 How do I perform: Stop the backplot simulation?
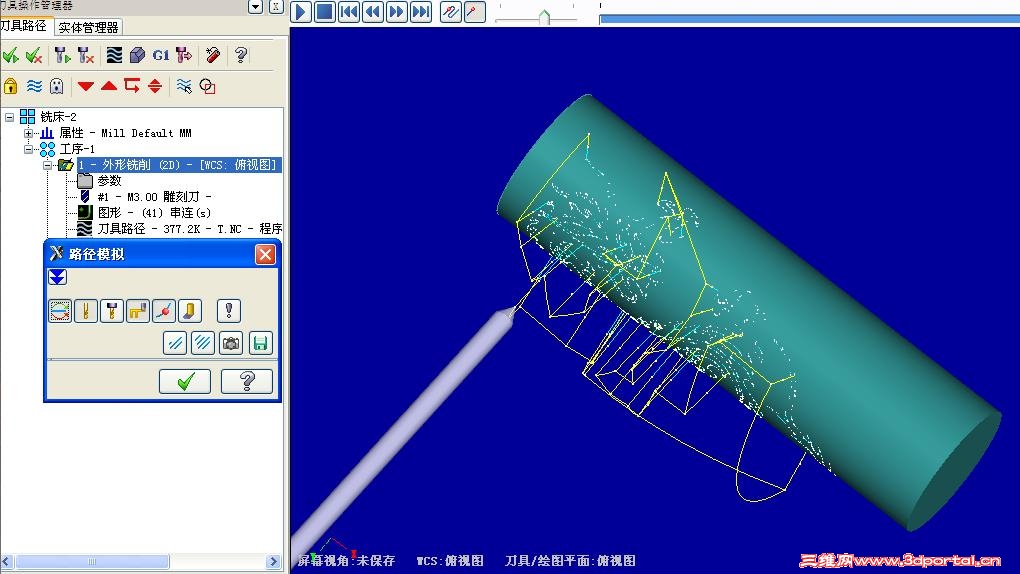(325, 11)
